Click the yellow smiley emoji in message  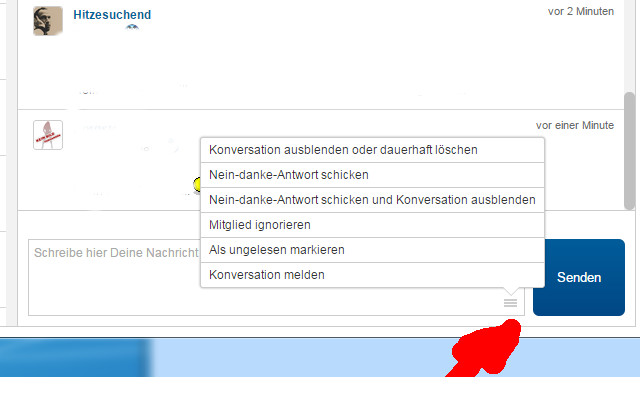pos(198,185)
